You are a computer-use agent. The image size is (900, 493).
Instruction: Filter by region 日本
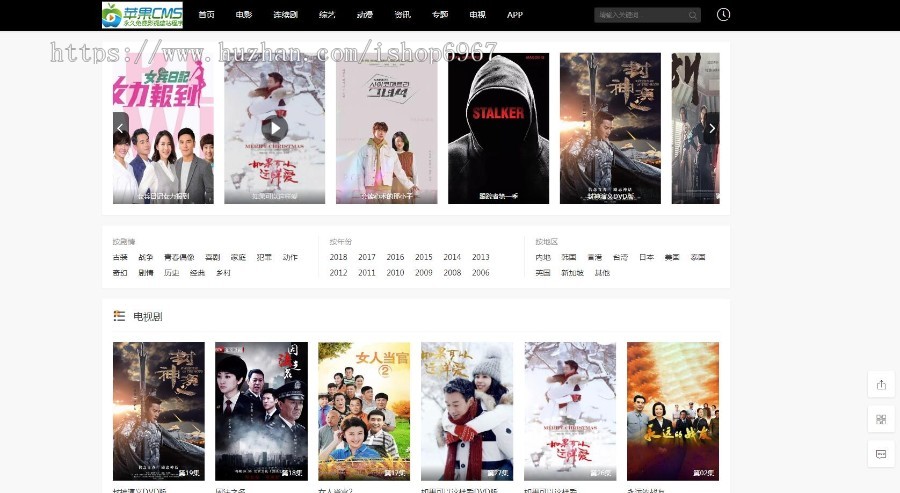647,257
